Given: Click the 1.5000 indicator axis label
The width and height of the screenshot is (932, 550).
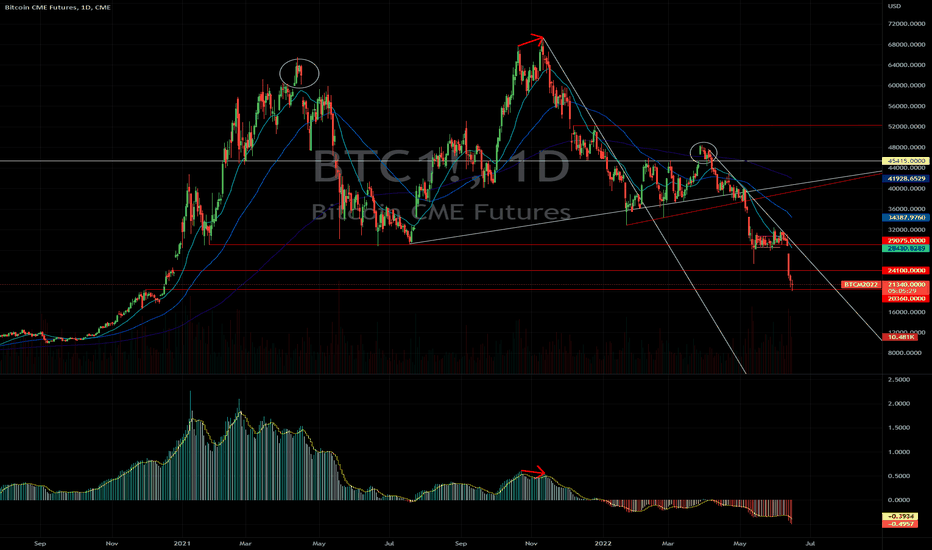Looking at the screenshot, I should [899, 428].
